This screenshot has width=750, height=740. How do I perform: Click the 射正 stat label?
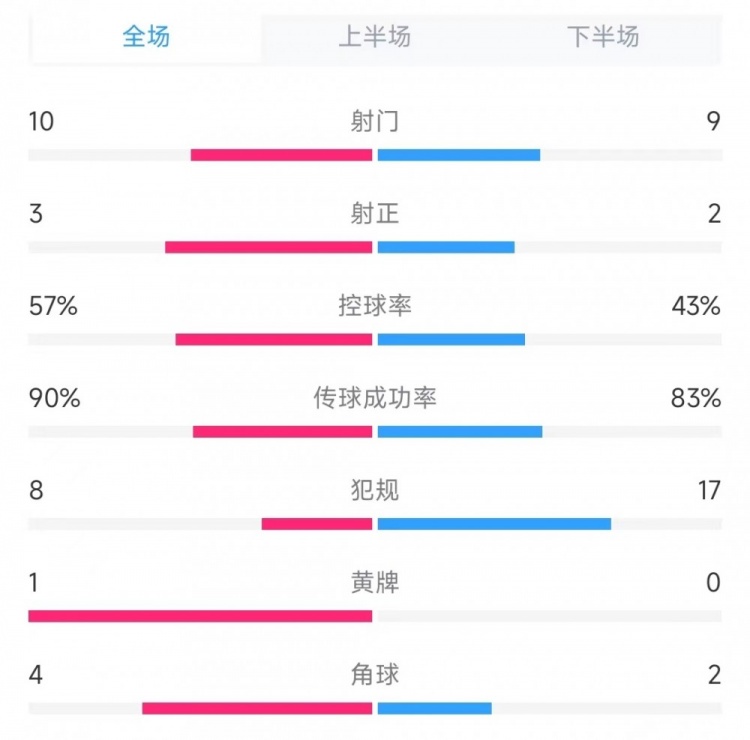[x=375, y=214]
